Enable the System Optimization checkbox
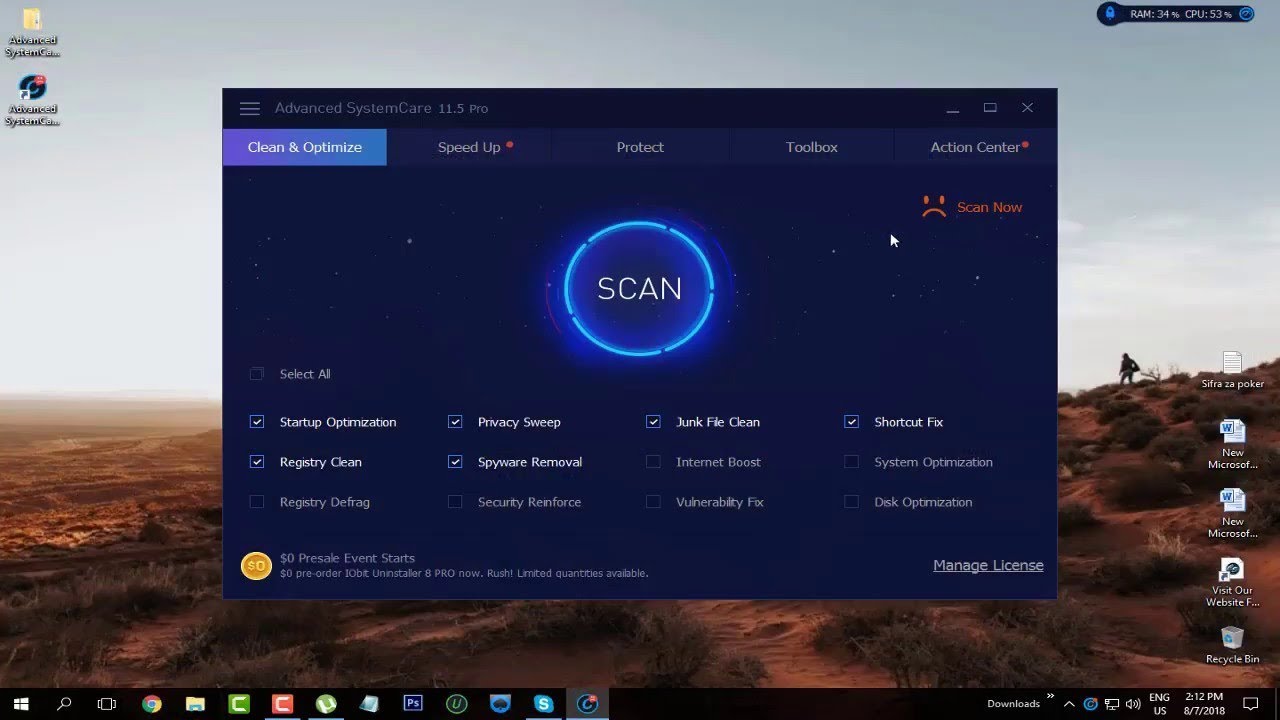The height and width of the screenshot is (720, 1280). click(x=851, y=462)
